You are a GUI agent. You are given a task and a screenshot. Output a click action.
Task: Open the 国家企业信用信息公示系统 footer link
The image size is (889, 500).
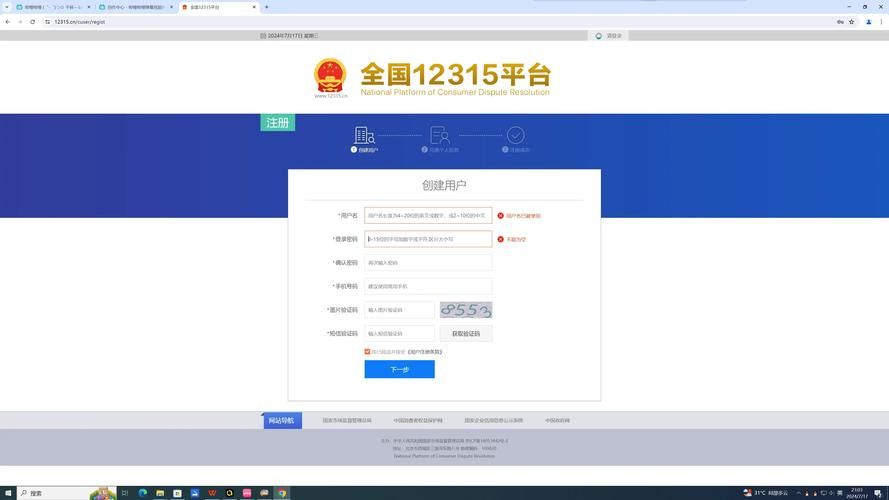pos(493,421)
